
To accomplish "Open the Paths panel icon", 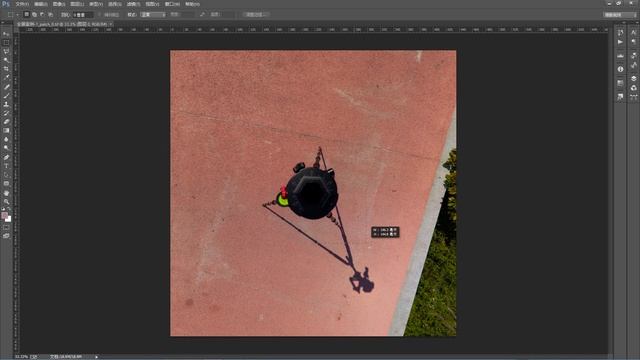I will [633, 97].
